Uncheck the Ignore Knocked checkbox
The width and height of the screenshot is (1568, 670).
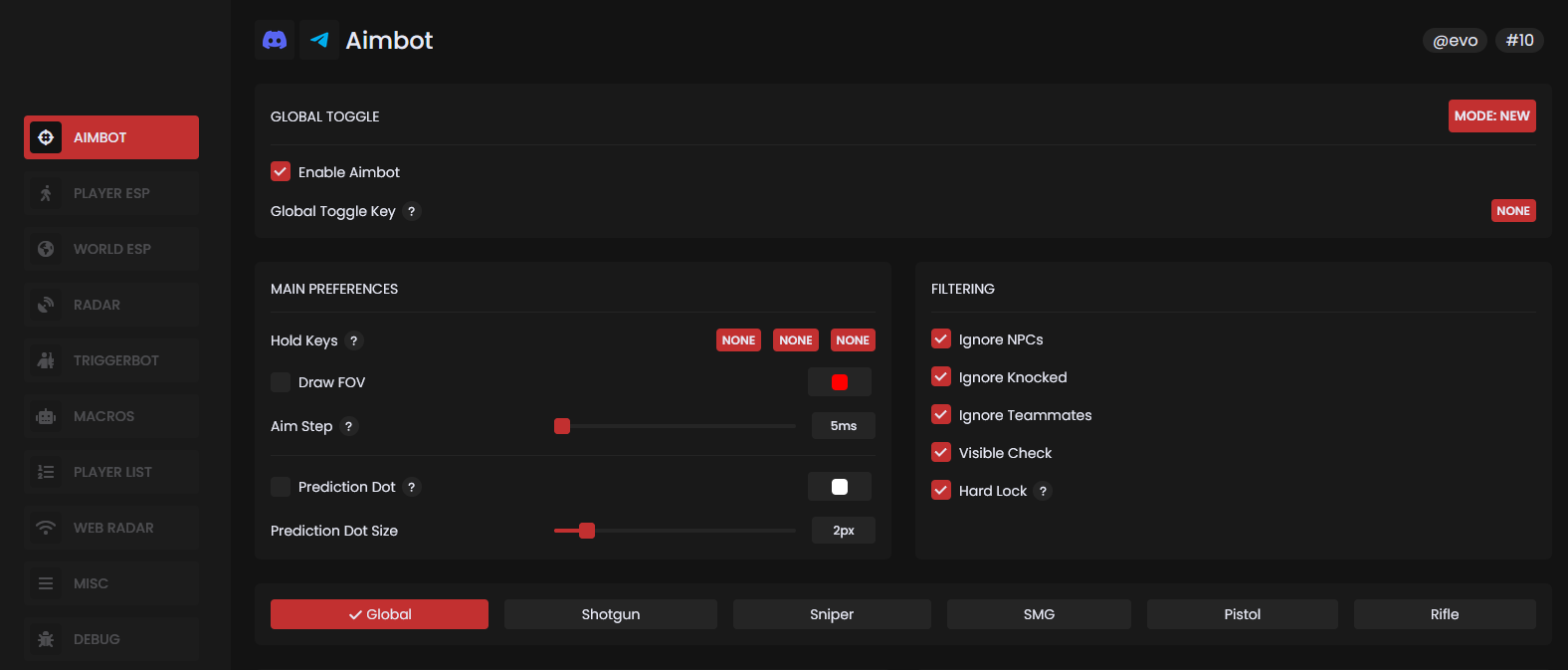941,377
